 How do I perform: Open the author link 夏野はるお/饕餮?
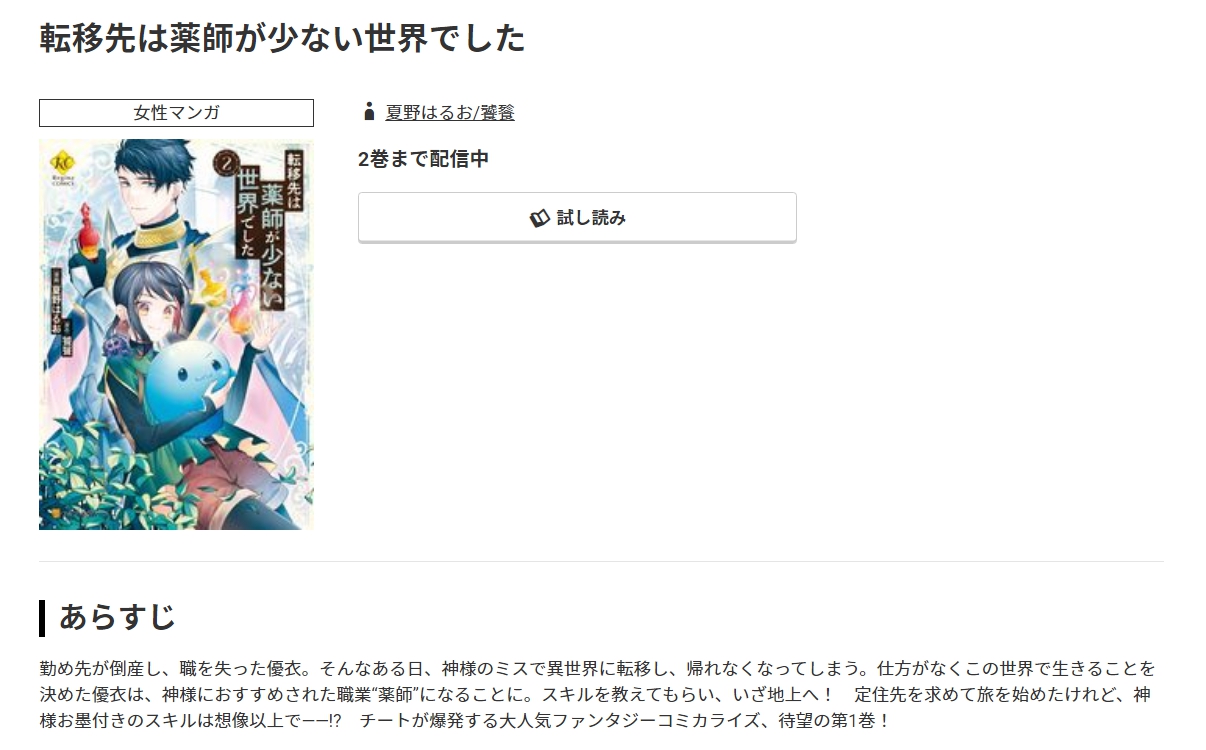pos(450,113)
